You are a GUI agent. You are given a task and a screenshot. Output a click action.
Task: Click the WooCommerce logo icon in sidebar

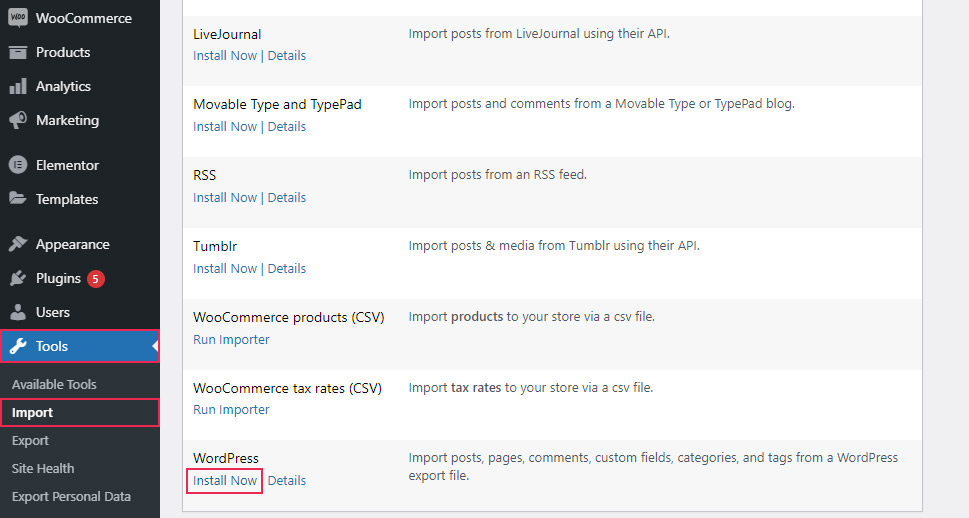[x=18, y=17]
